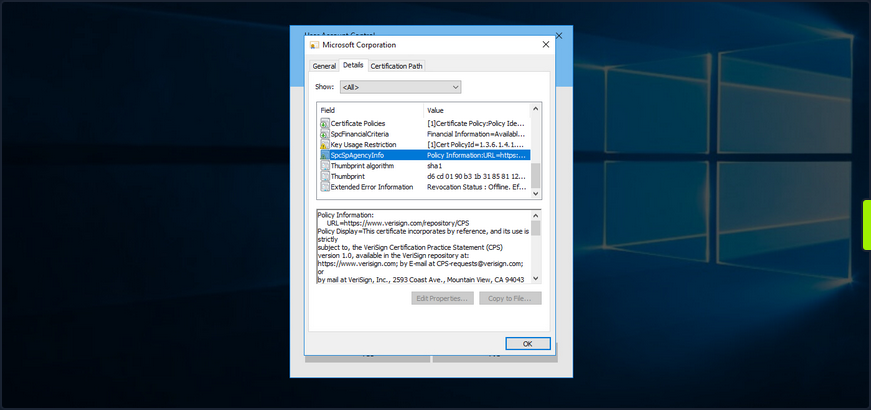Viewport: 871px width, 410px height.
Task: Click the policy details pane scrollbar thumb
Action: pyautogui.click(x=535, y=228)
